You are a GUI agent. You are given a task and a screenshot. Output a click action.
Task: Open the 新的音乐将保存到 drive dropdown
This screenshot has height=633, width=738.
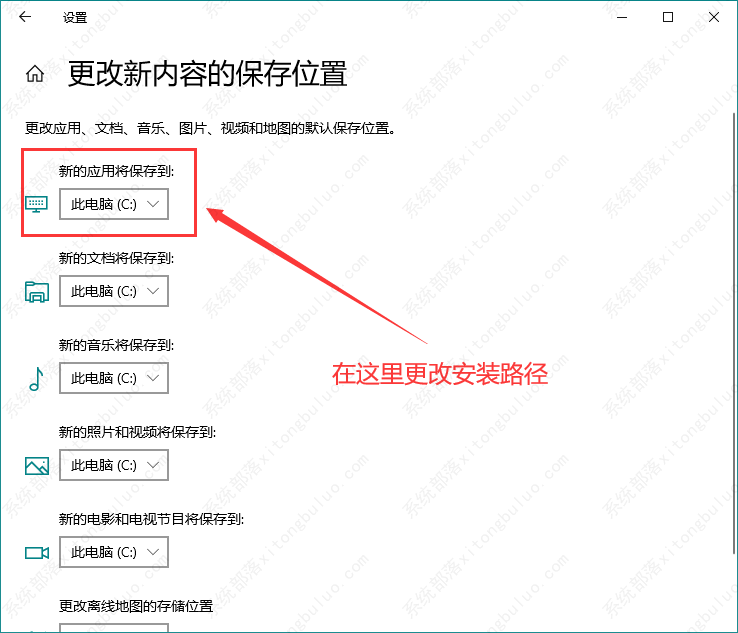pyautogui.click(x=114, y=378)
